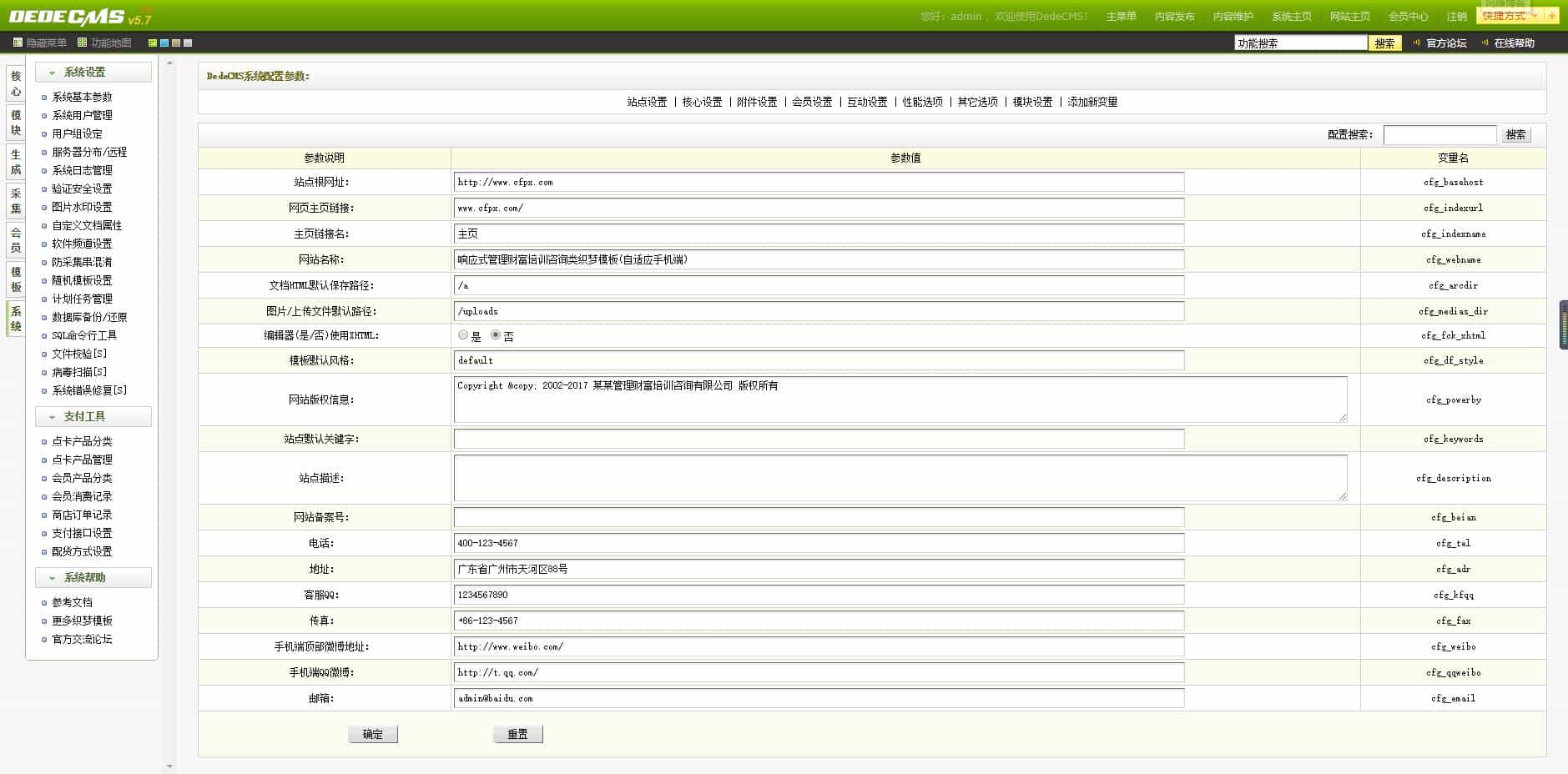
Task: Open 系统用户管理 in the sidebar
Action: pyautogui.click(x=82, y=115)
